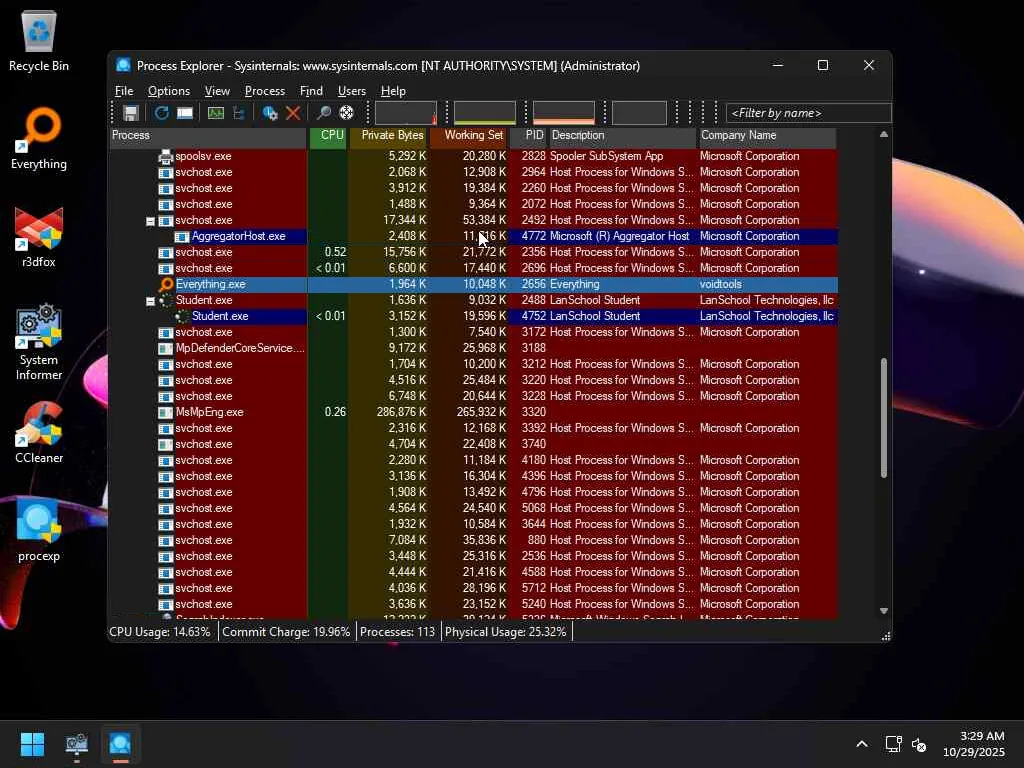The height and width of the screenshot is (768, 1024).
Task: Select the child Student.exe row, PID 4752
Action: pyautogui.click(x=473, y=316)
